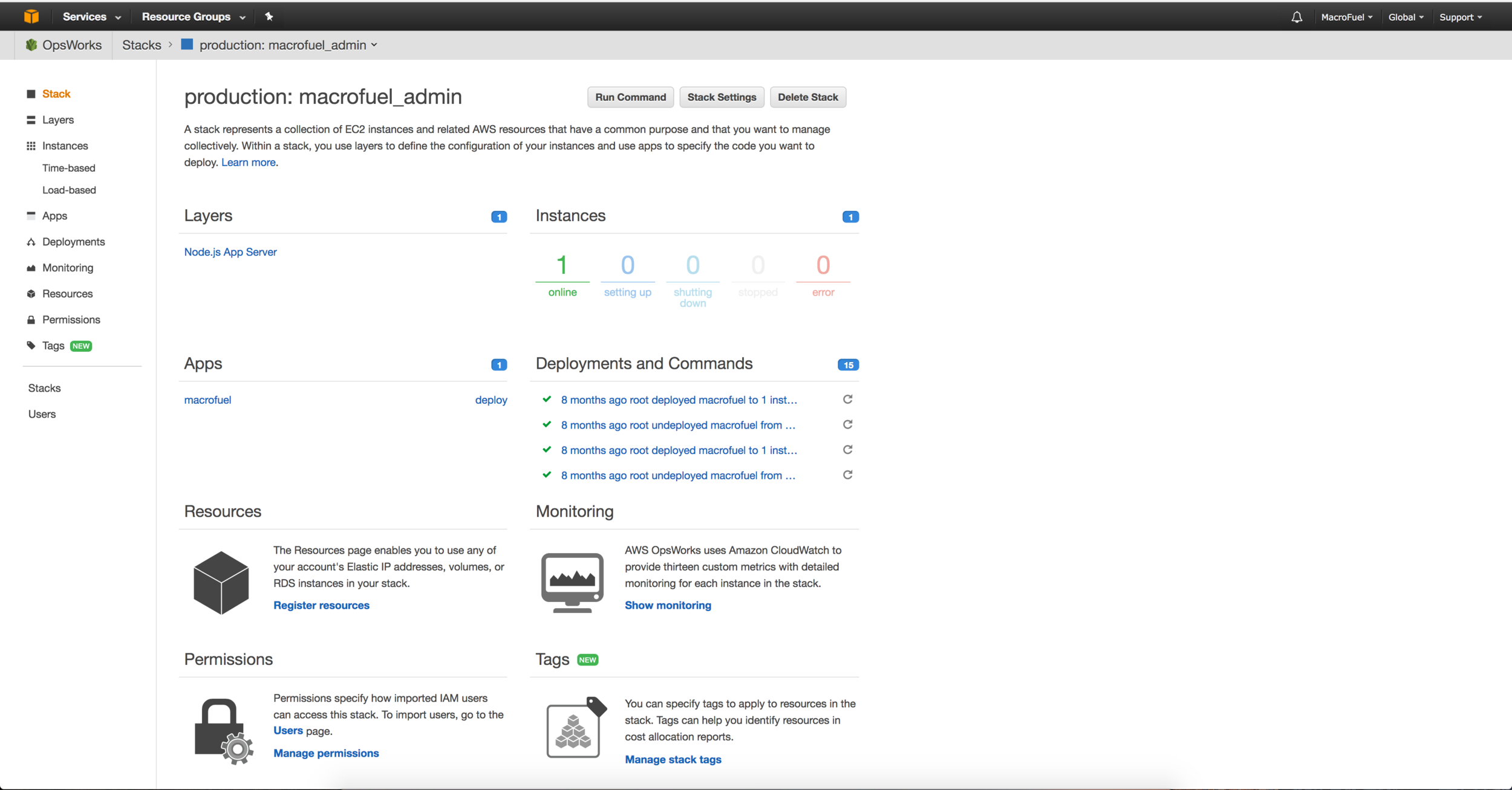Click the large Resources cube graphic
The height and width of the screenshot is (790, 1512).
[221, 583]
